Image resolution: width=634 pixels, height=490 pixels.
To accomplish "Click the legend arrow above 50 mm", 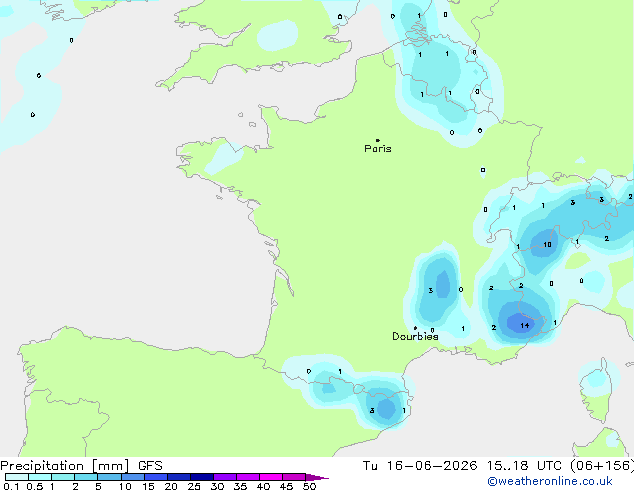I will coord(317,477).
